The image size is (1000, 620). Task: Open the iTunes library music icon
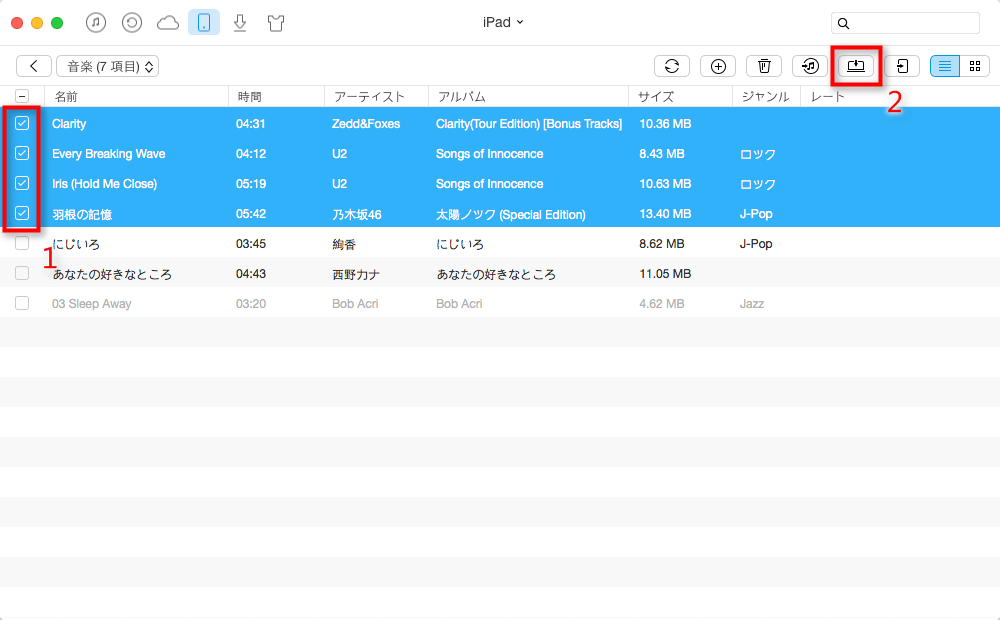tap(96, 23)
